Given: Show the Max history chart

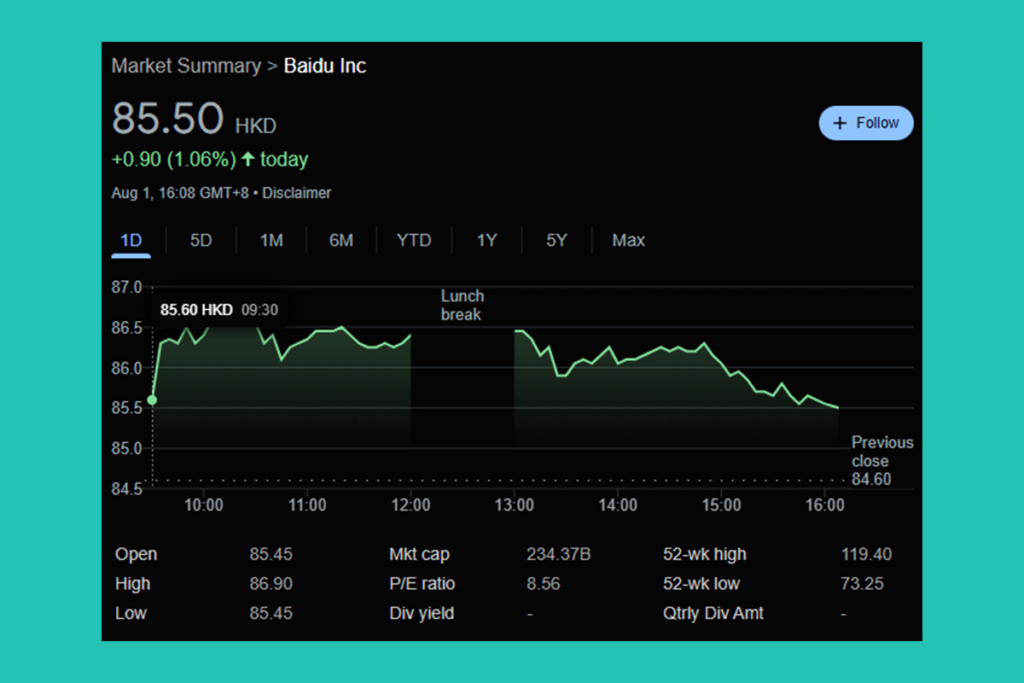Looking at the screenshot, I should tap(628, 240).
